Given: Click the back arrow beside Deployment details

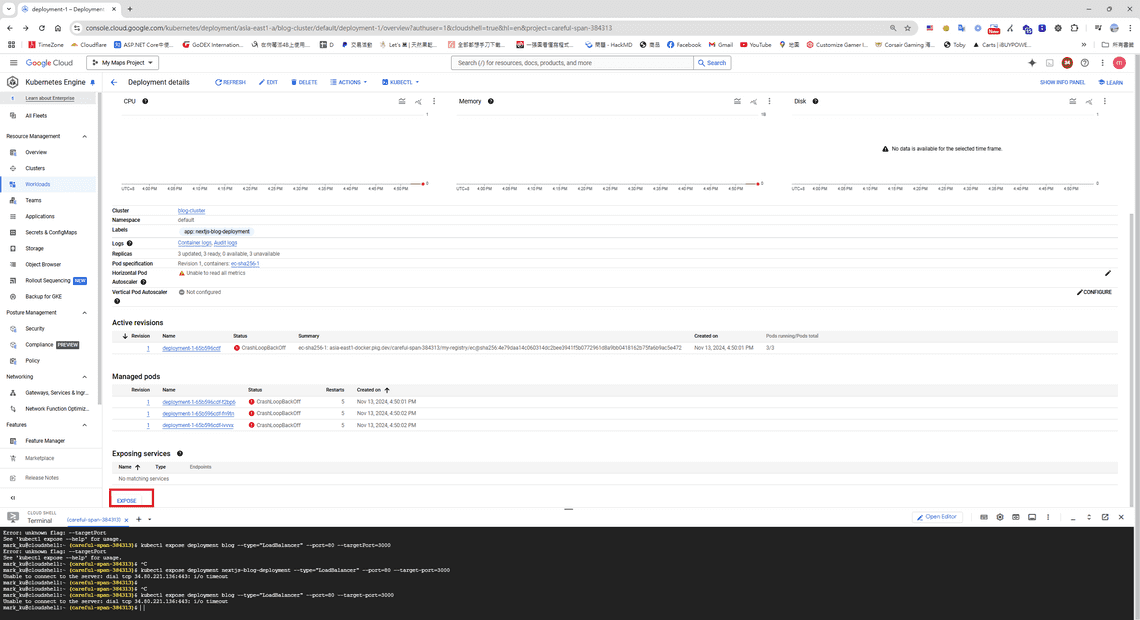Looking at the screenshot, I should coord(114,82).
